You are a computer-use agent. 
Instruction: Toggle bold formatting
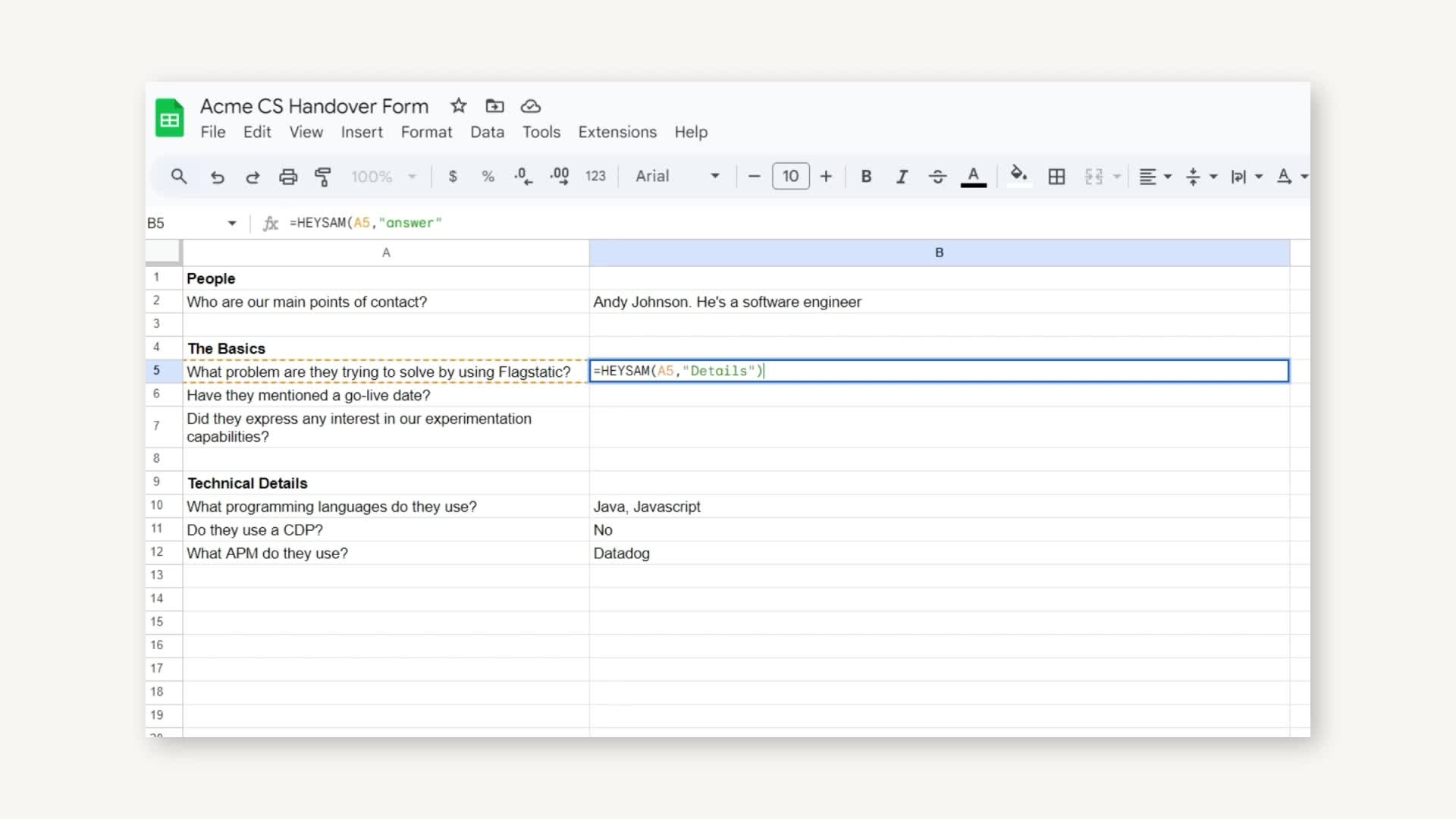866,177
